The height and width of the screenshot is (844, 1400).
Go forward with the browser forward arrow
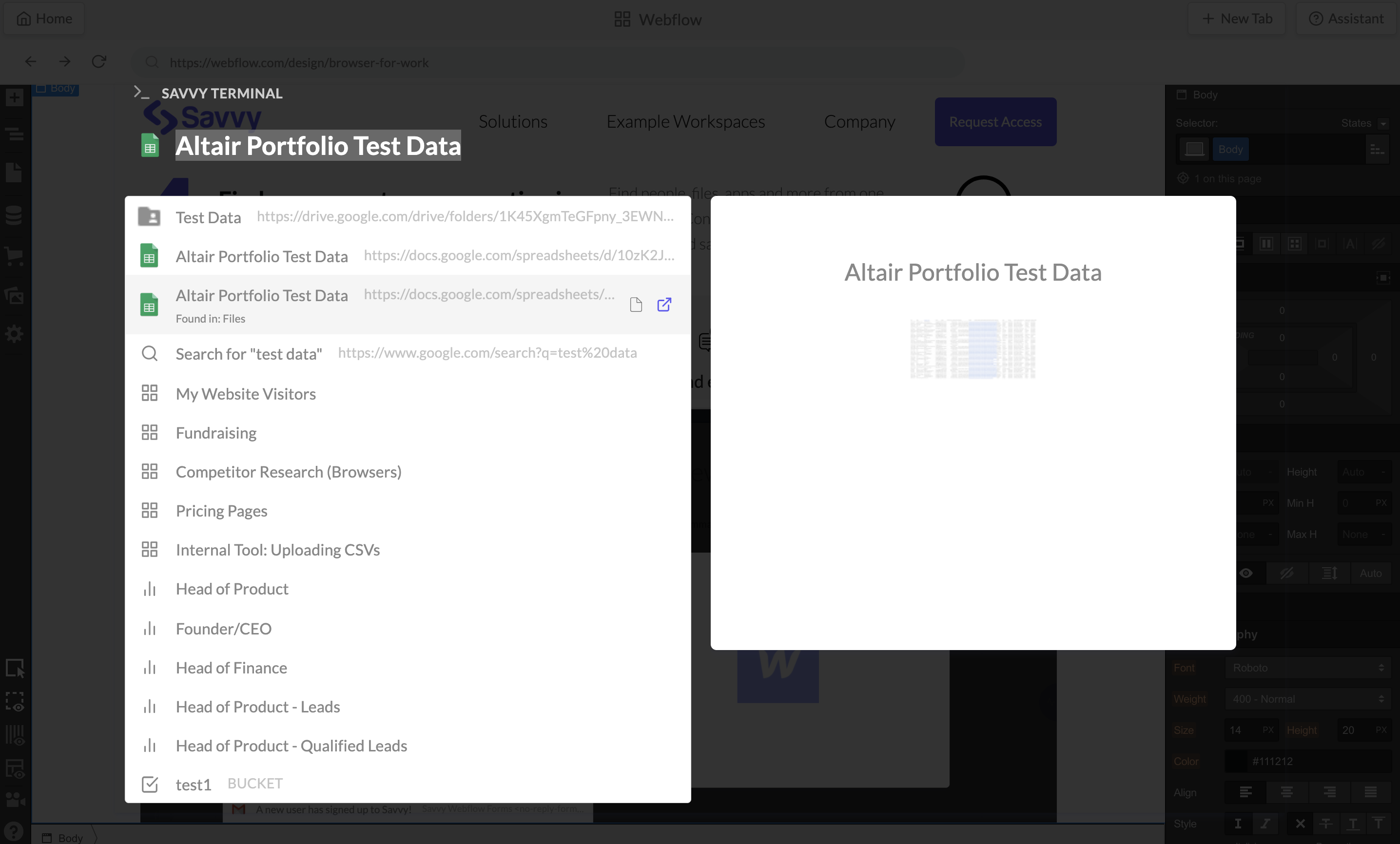(x=65, y=62)
